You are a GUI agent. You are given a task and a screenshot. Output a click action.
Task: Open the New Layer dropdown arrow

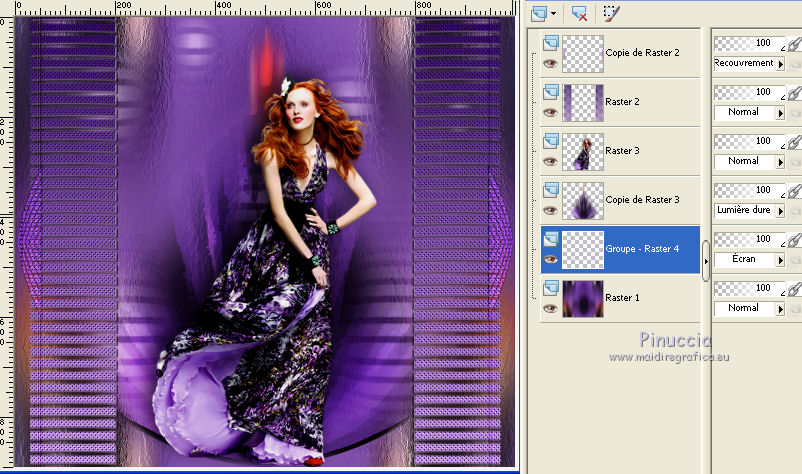(553, 14)
